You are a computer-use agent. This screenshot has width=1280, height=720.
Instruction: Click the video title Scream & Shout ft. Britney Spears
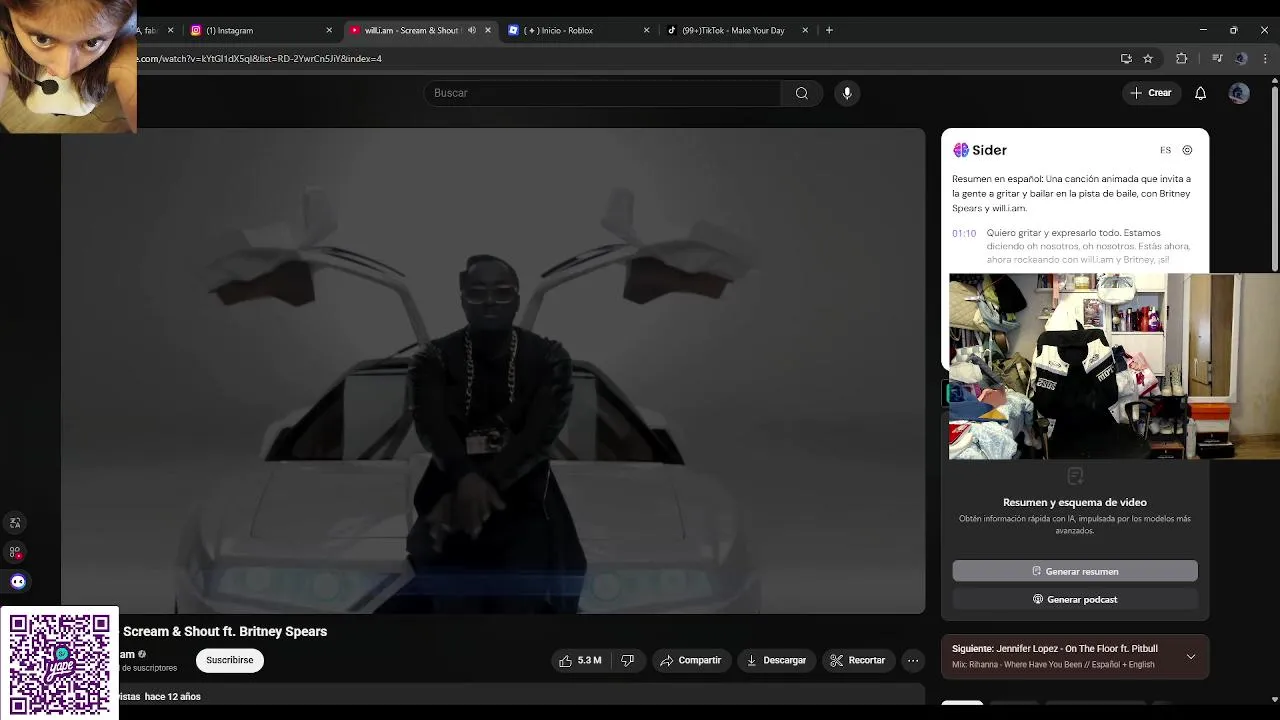click(225, 631)
